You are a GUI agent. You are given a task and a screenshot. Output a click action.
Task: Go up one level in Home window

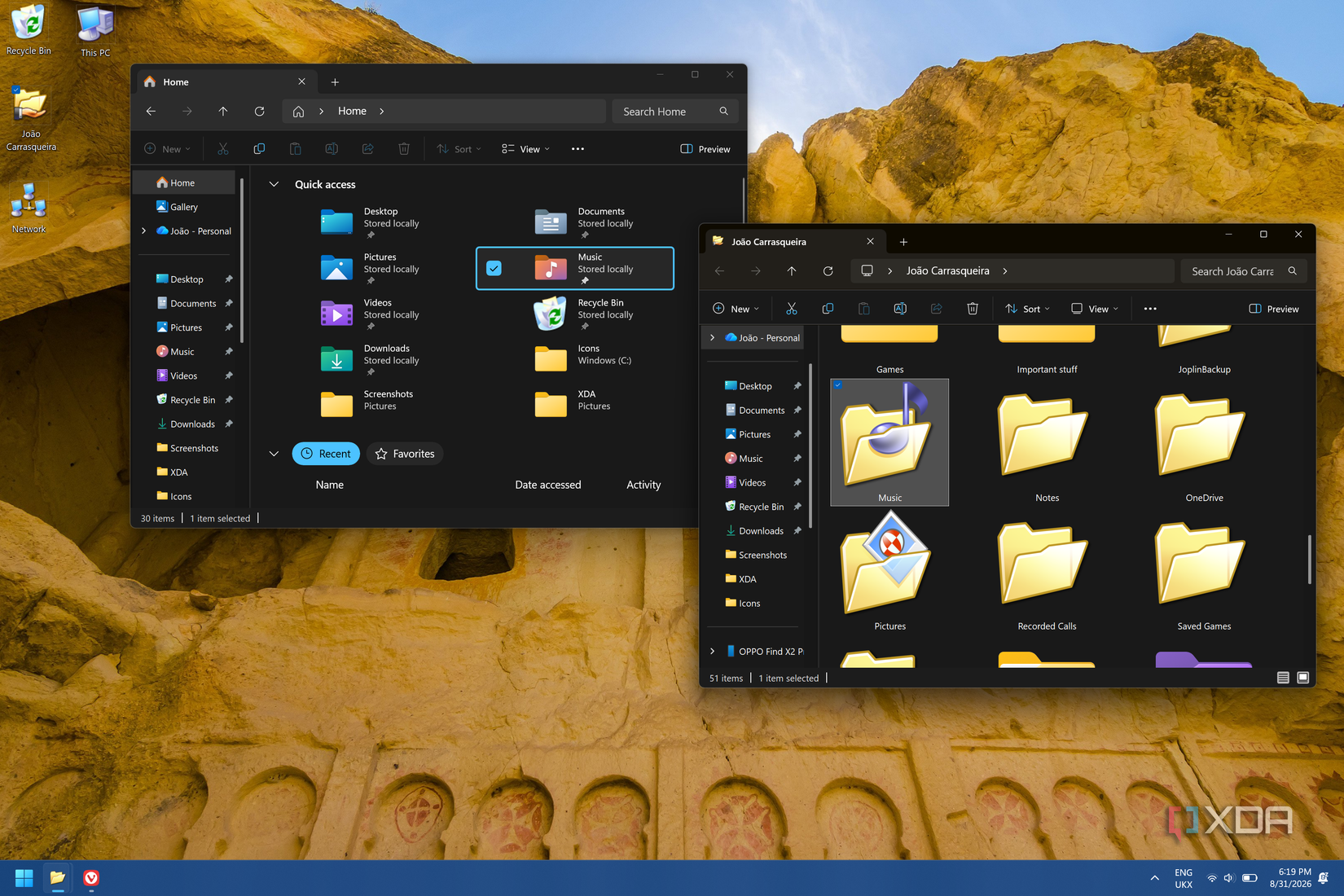(223, 112)
